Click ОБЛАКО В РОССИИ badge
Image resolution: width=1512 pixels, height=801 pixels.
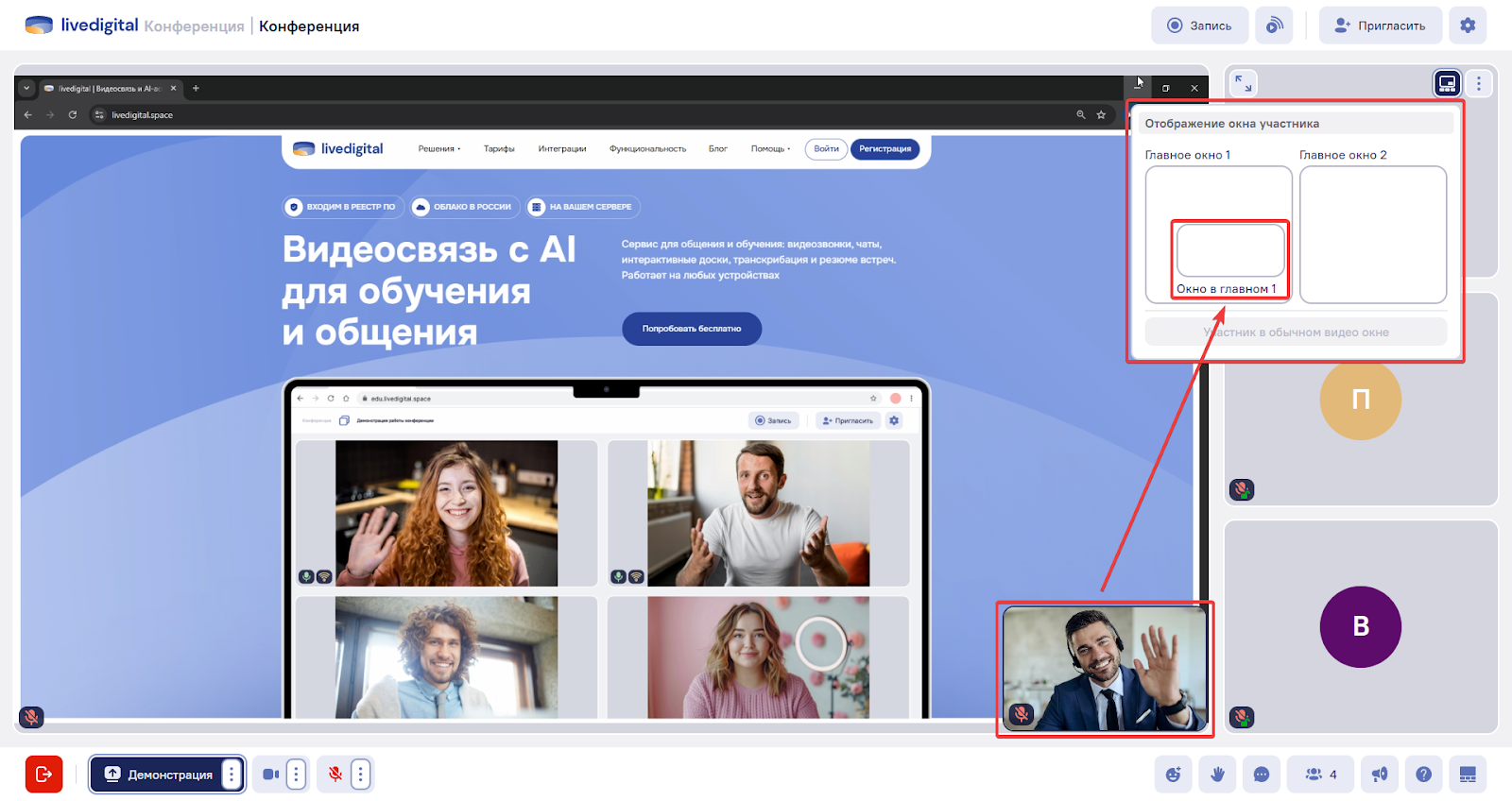point(464,207)
